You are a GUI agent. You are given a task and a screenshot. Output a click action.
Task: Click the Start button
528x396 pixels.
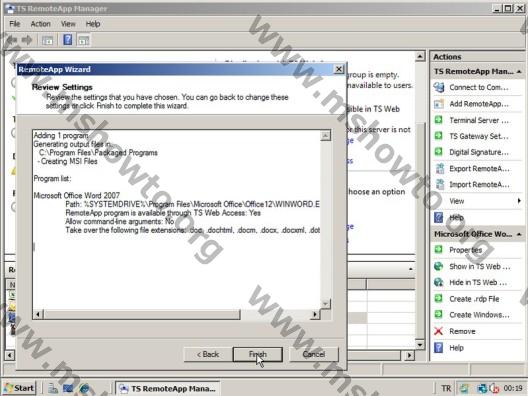[20, 388]
